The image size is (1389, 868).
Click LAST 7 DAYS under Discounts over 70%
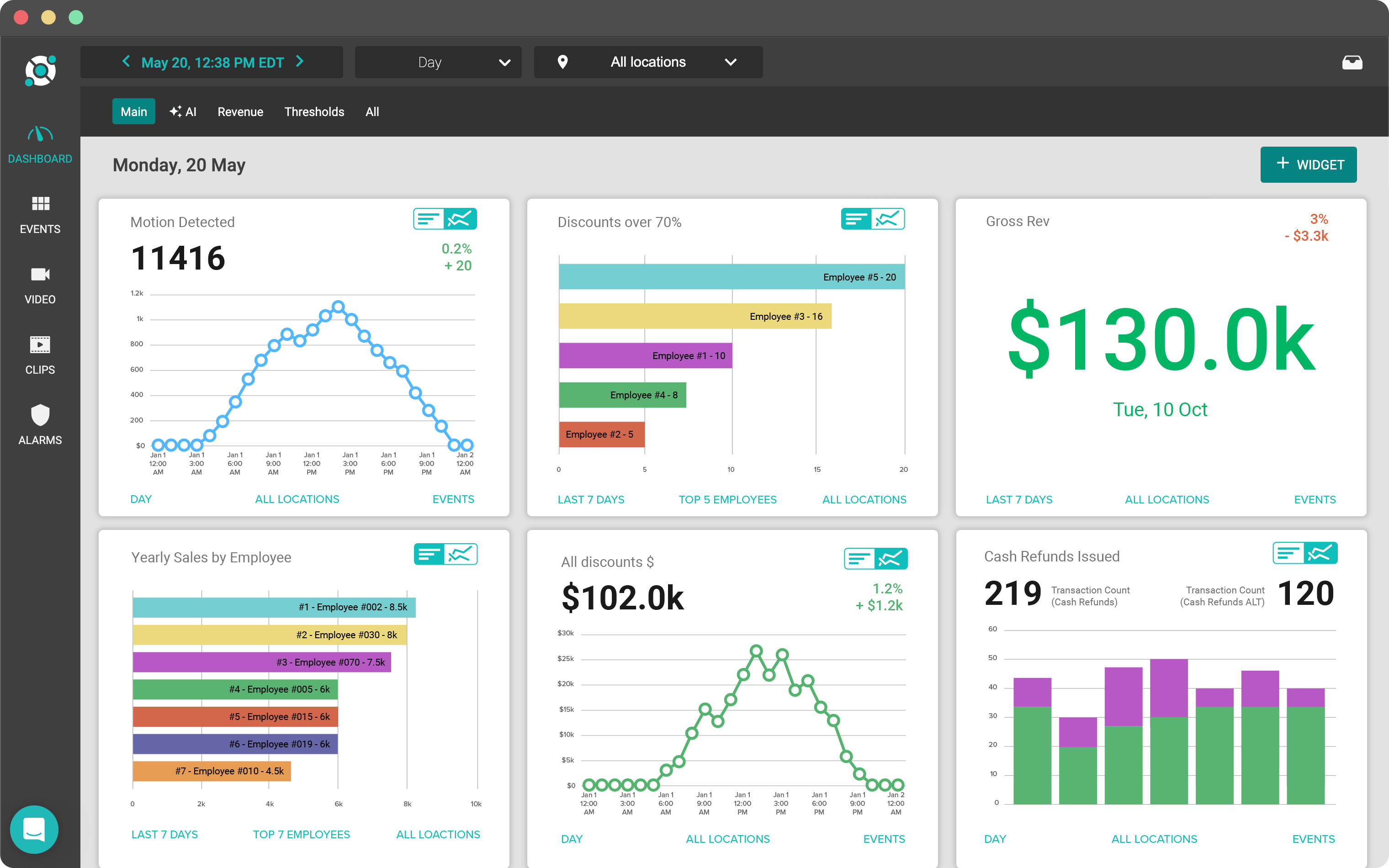click(591, 499)
